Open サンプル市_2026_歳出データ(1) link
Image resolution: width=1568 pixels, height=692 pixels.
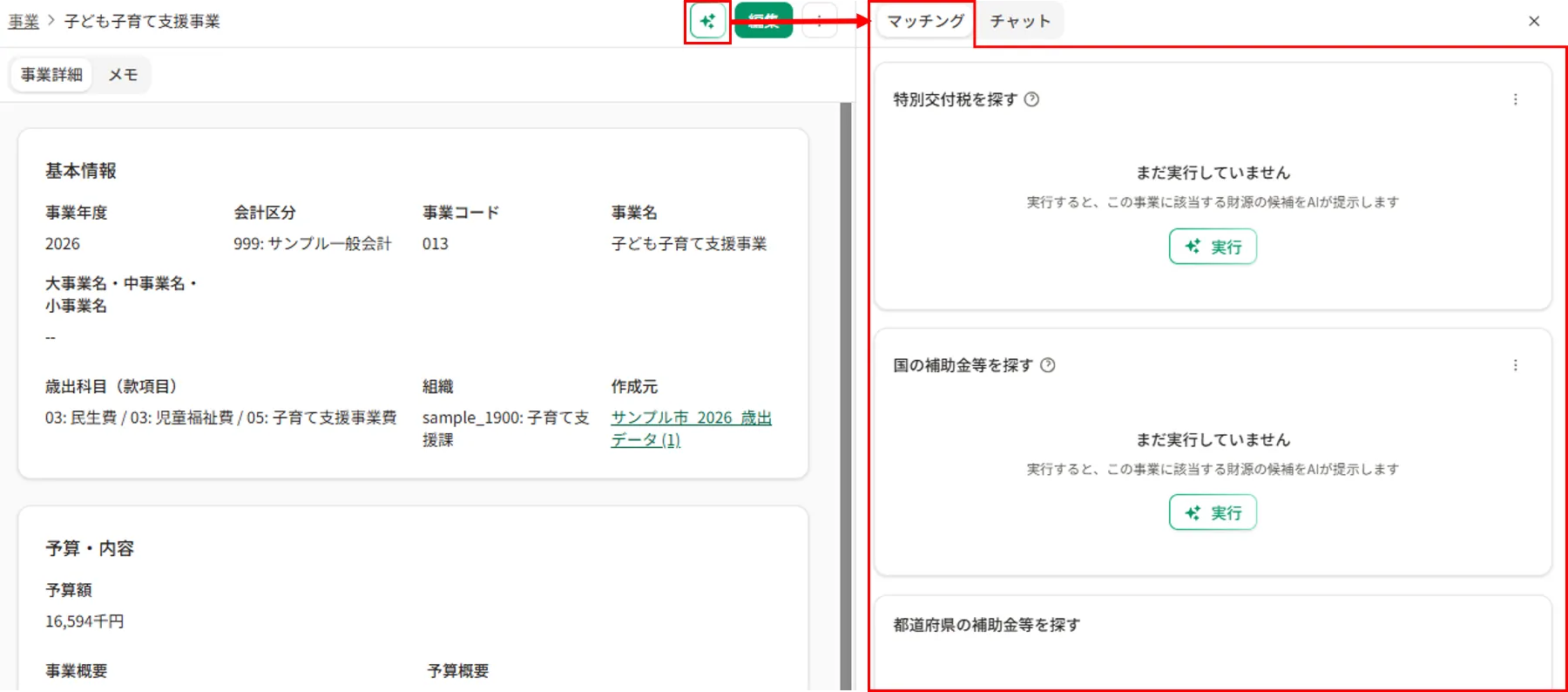(x=691, y=429)
